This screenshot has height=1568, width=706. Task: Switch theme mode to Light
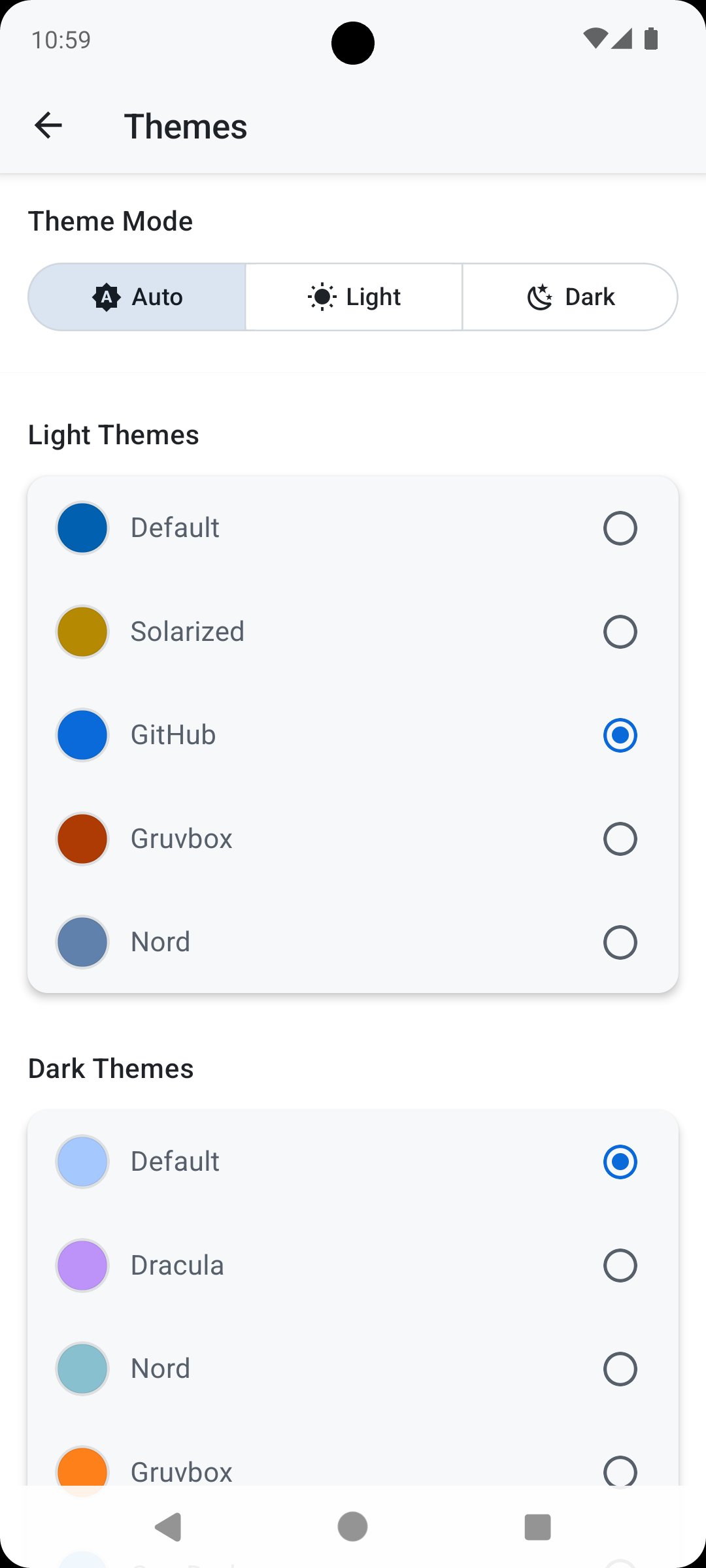(353, 297)
